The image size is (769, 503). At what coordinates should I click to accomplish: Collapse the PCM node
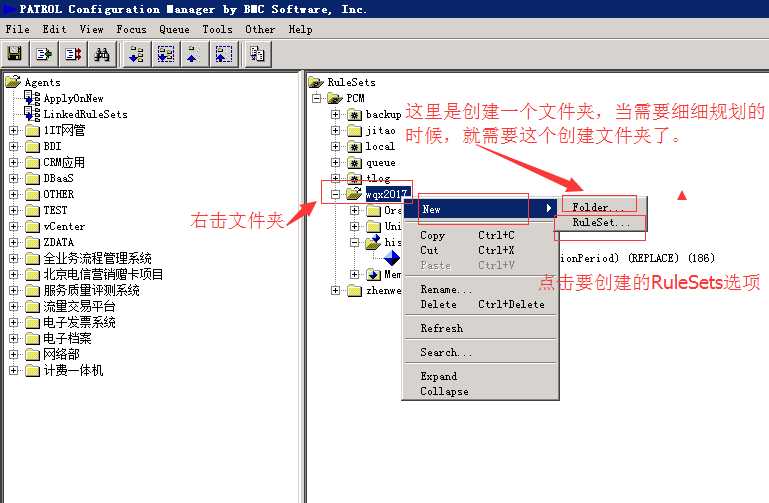(x=317, y=99)
